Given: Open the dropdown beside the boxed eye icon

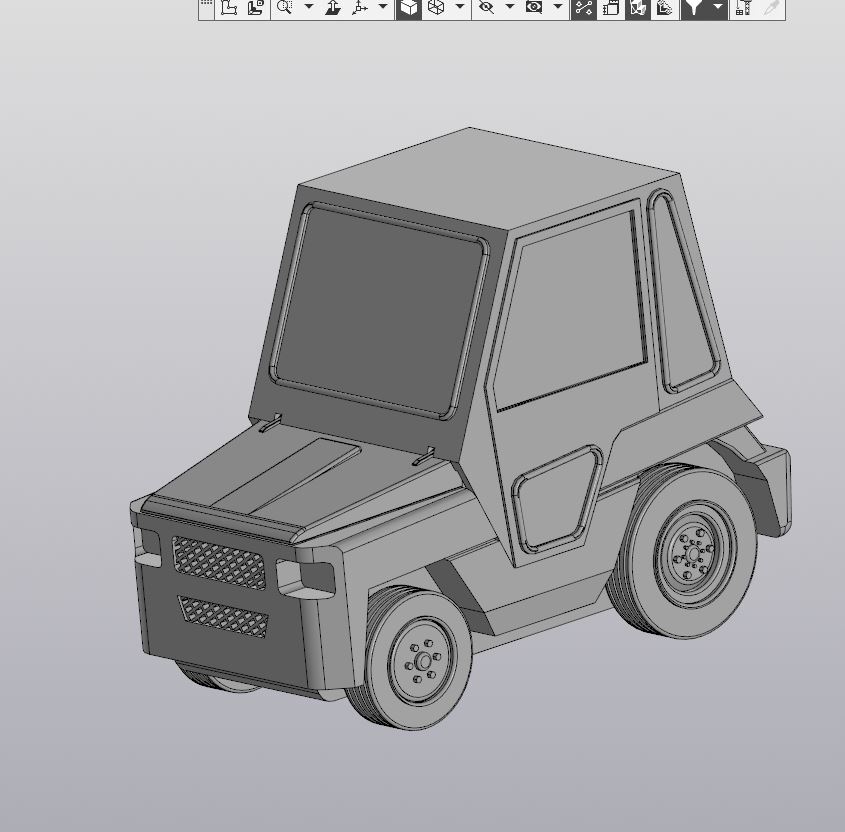Looking at the screenshot, I should pyautogui.click(x=557, y=8).
